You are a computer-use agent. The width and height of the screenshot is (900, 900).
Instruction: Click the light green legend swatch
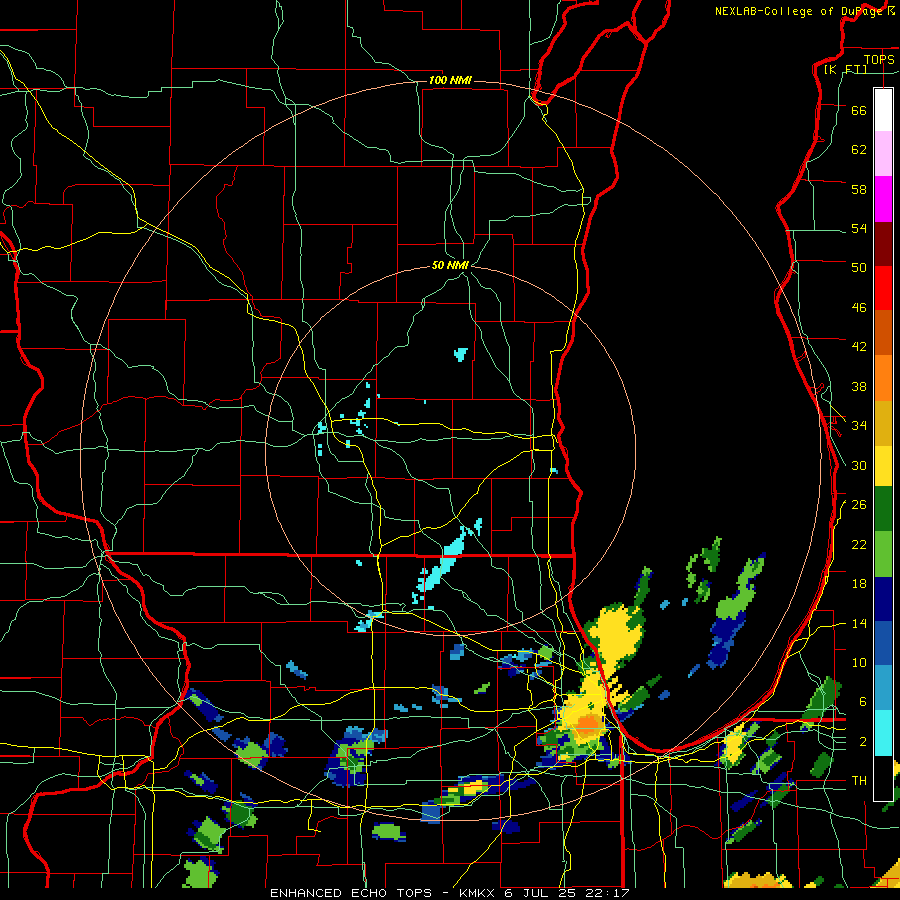click(883, 554)
